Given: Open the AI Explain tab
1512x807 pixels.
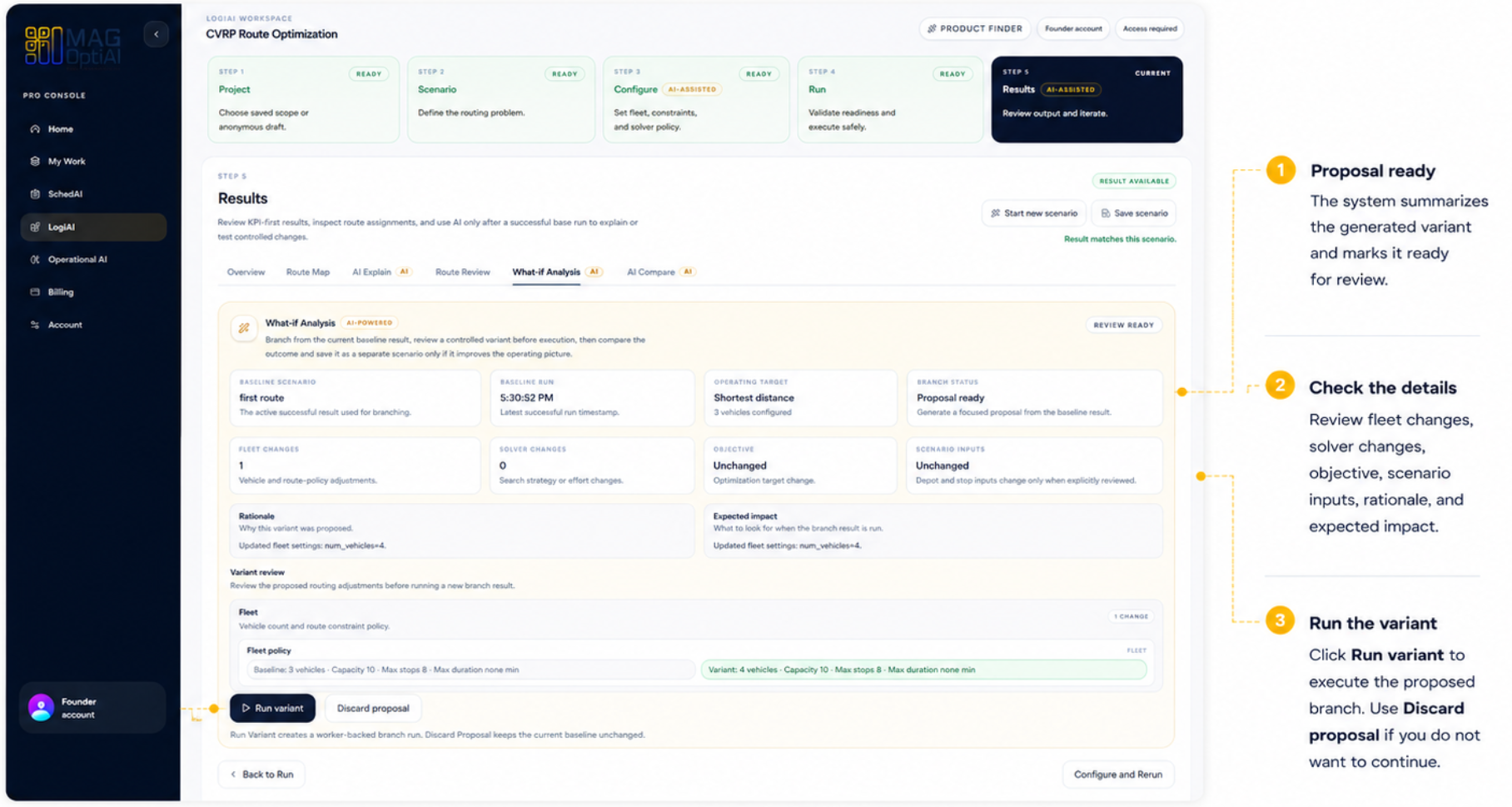Looking at the screenshot, I should tap(381, 272).
